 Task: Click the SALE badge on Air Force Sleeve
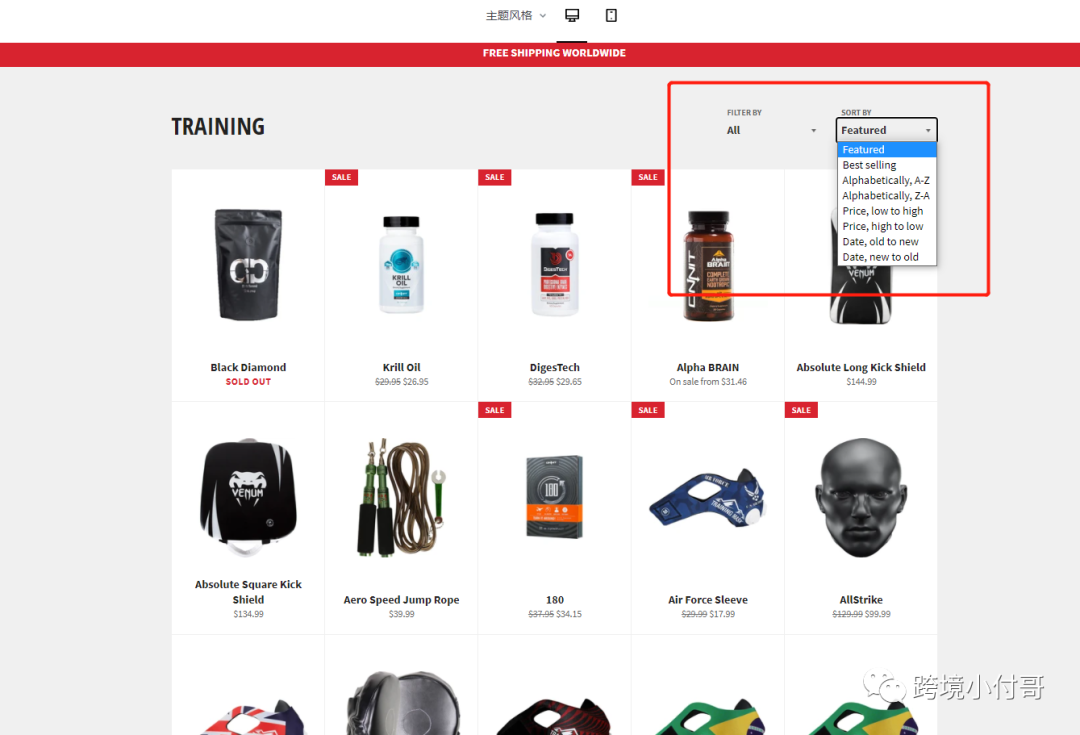click(648, 410)
